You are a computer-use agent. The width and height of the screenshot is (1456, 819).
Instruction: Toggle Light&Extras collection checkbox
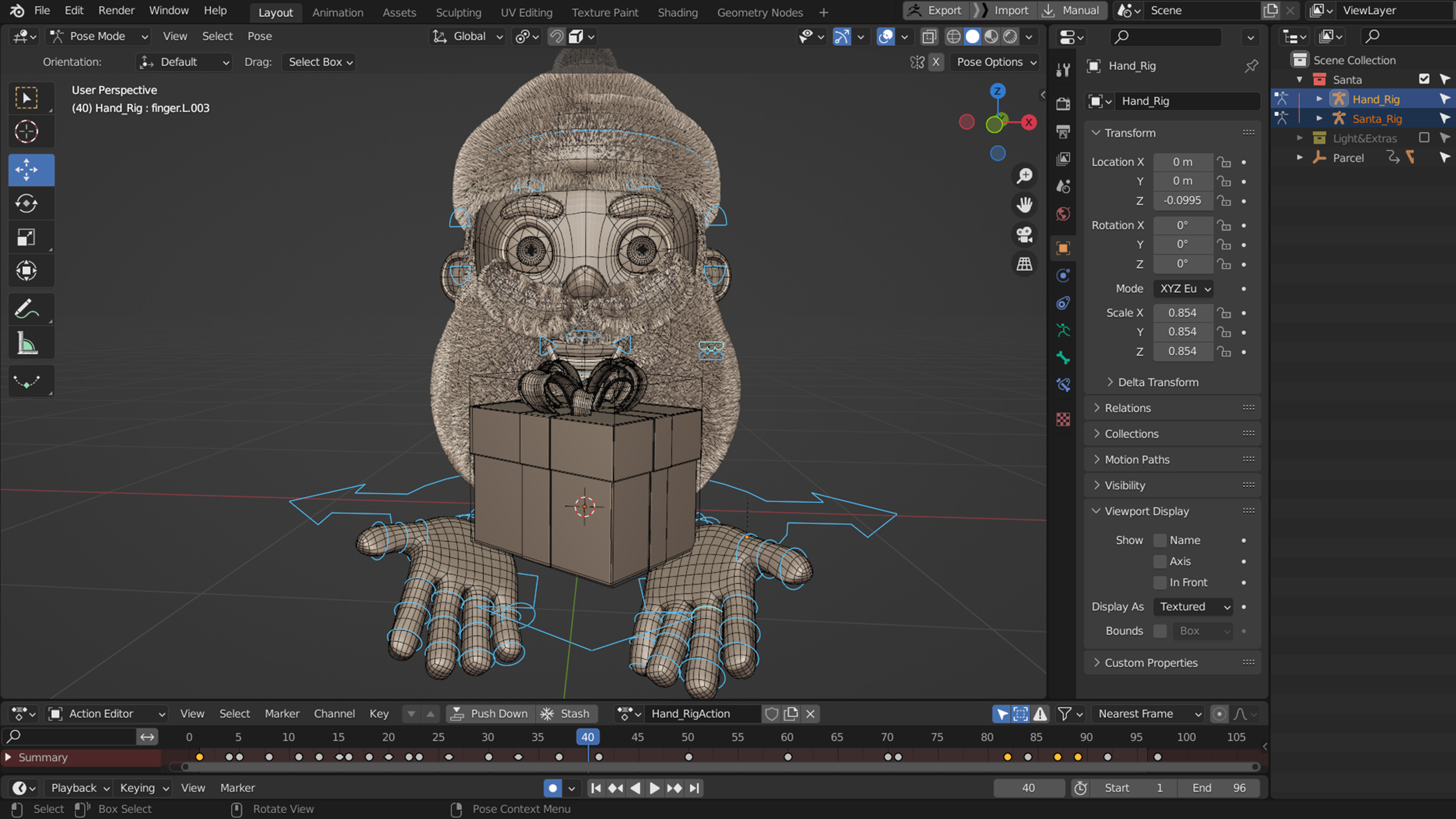click(x=1424, y=138)
